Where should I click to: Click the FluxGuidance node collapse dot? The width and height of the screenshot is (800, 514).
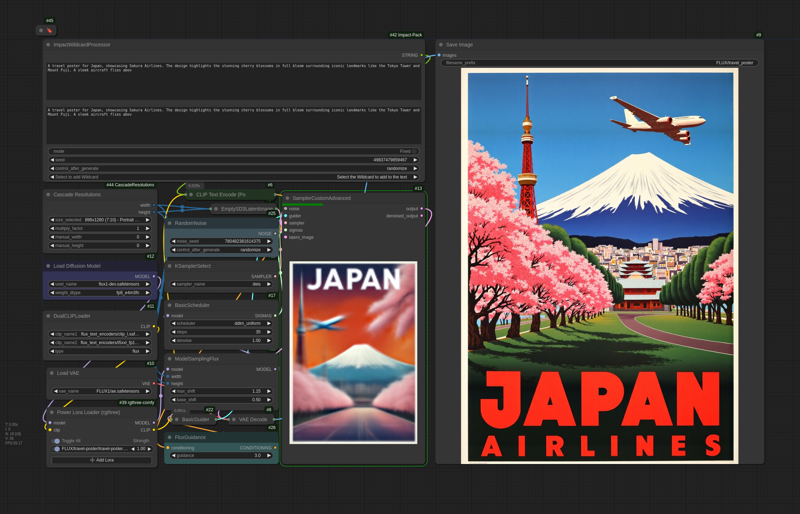[170, 437]
